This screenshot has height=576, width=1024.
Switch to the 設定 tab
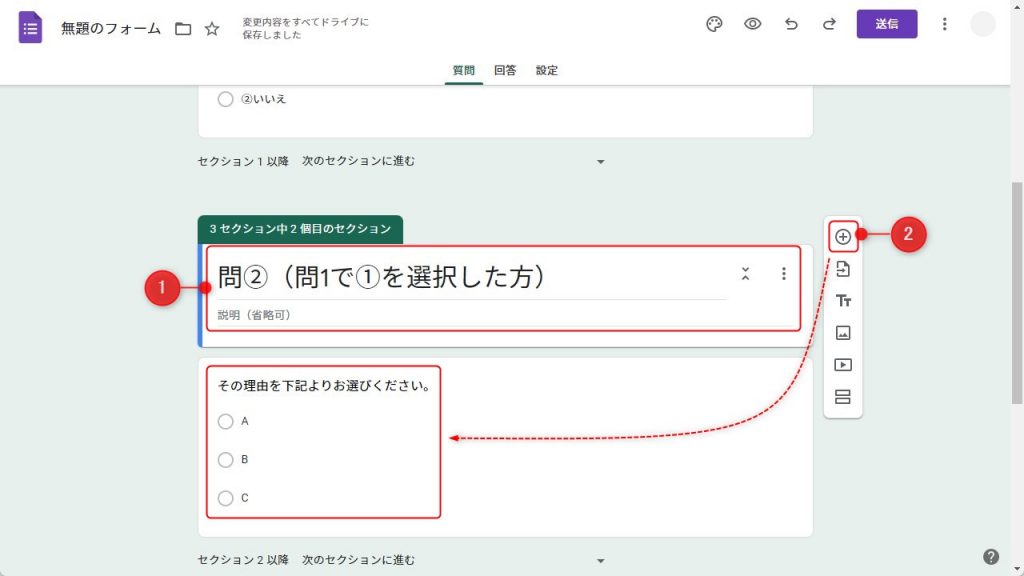(x=547, y=71)
